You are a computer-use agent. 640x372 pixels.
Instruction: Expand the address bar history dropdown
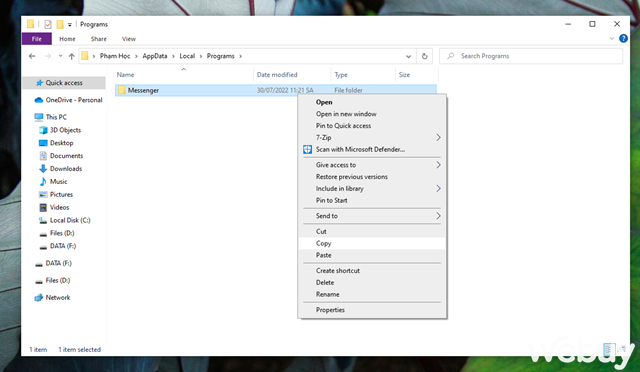pyautogui.click(x=408, y=56)
